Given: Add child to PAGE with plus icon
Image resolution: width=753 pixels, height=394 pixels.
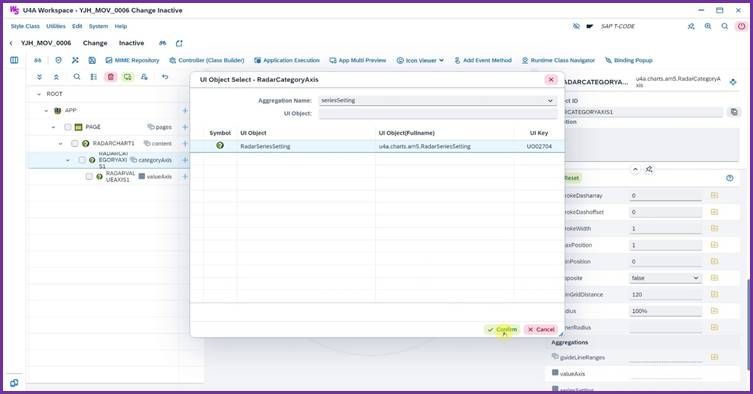Looking at the screenshot, I should click(185, 127).
